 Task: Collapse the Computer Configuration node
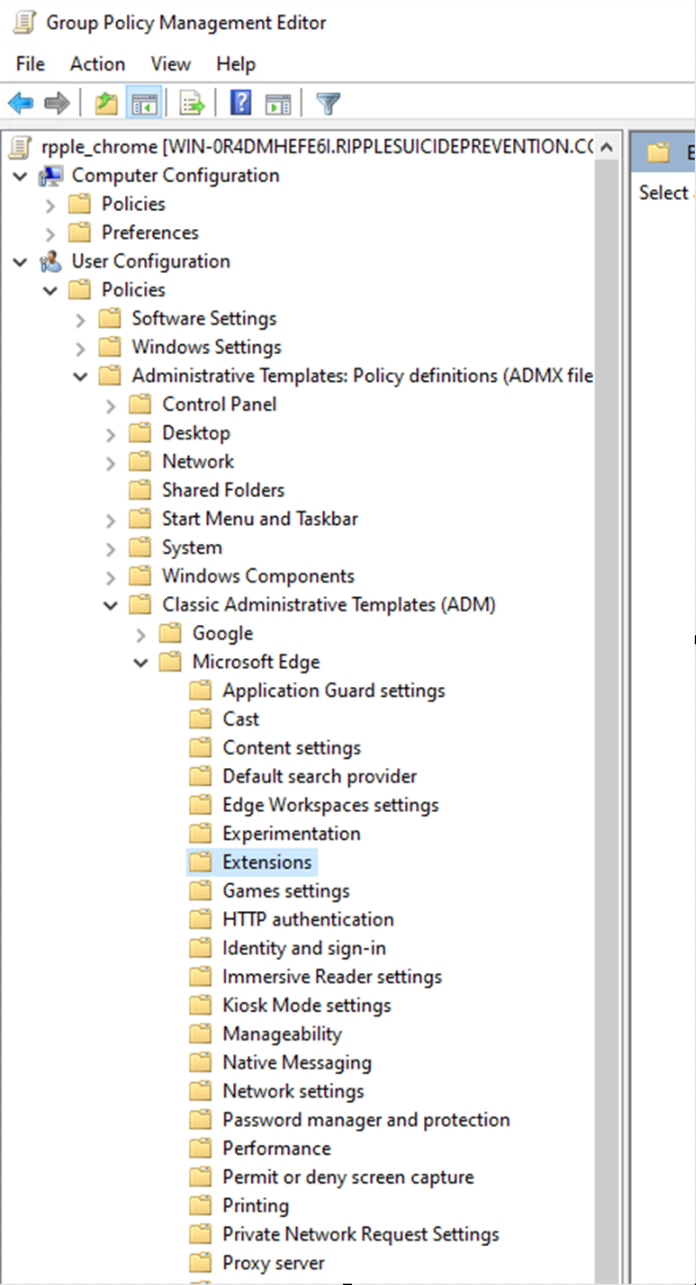20,176
